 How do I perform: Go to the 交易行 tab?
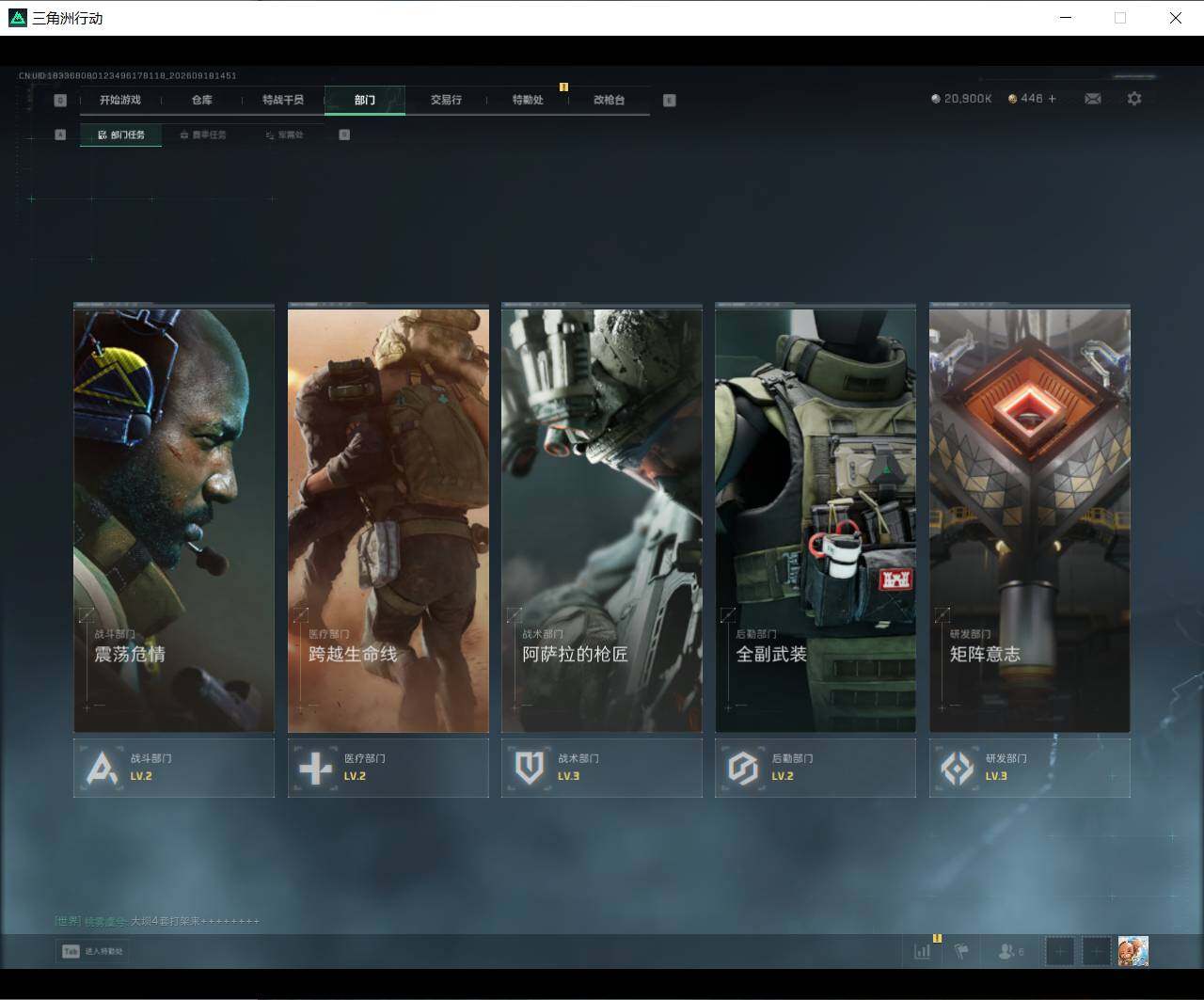tap(446, 100)
